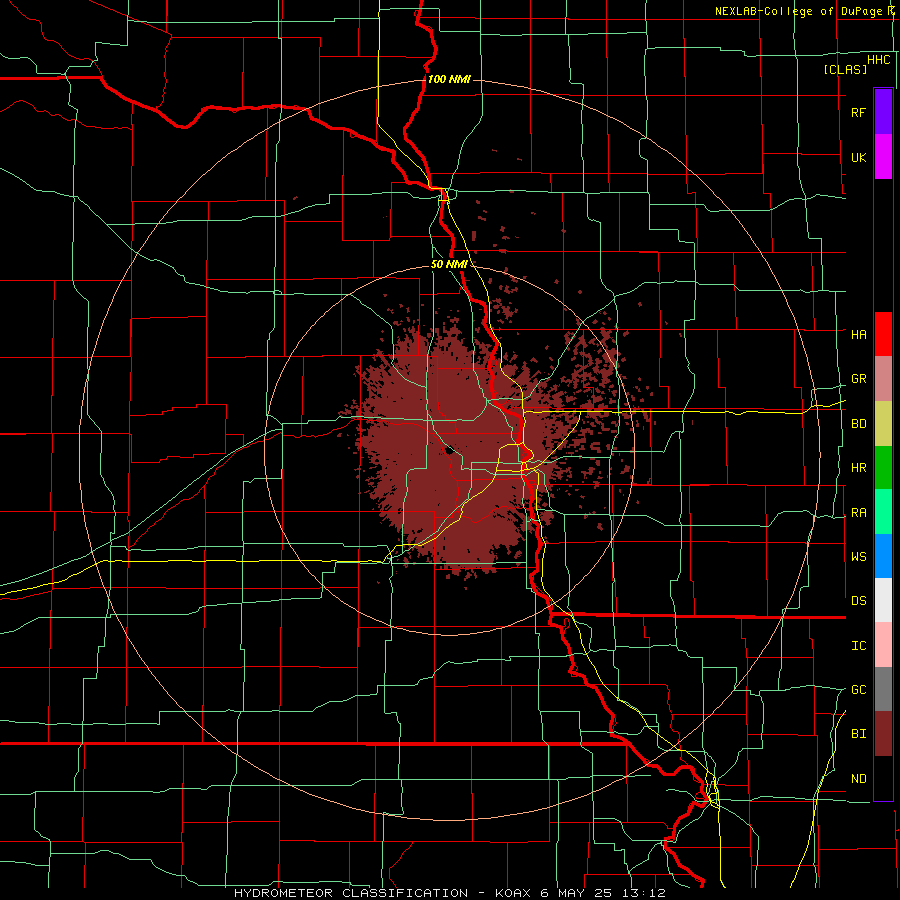Click the red HA legend swatch
Screen dimensions: 900x900
[883, 334]
